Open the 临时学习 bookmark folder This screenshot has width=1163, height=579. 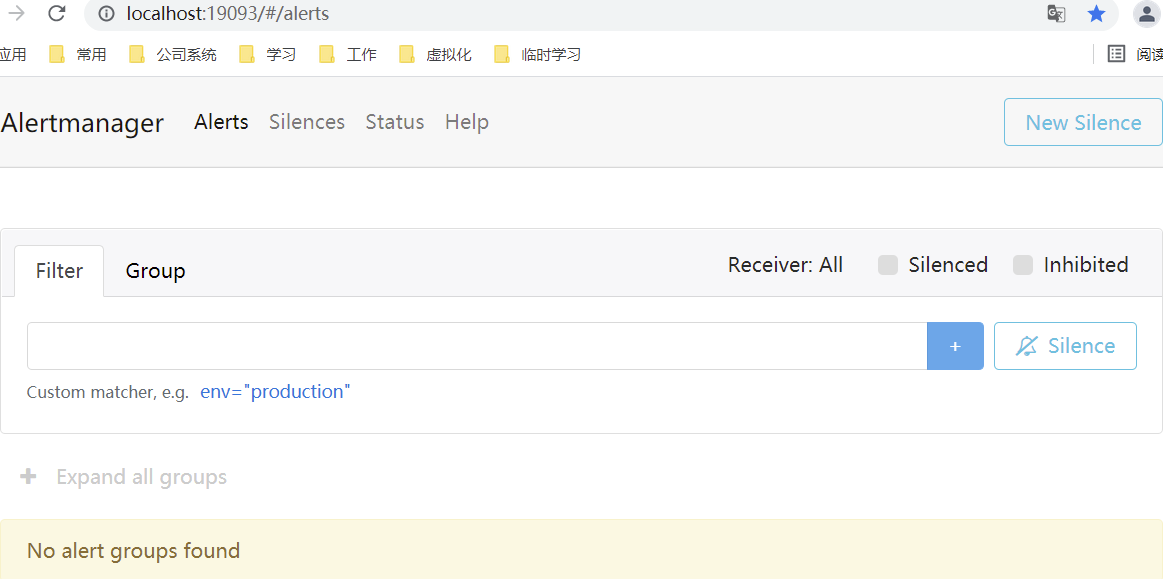[538, 54]
